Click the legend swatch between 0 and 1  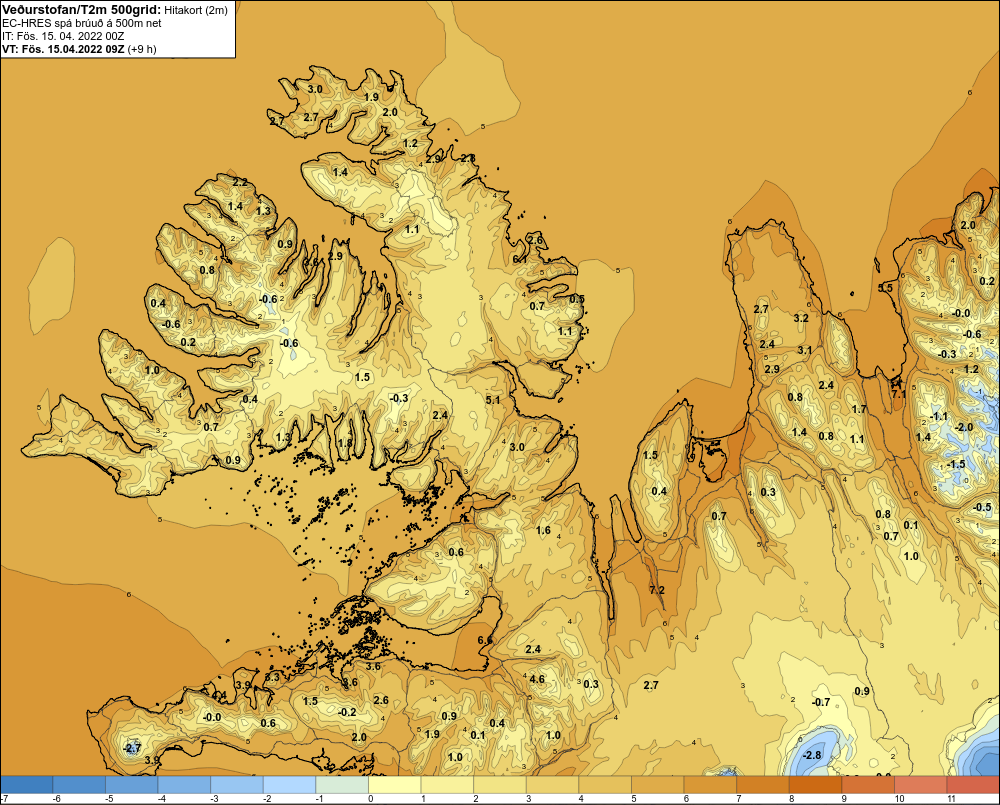pyautogui.click(x=395, y=785)
